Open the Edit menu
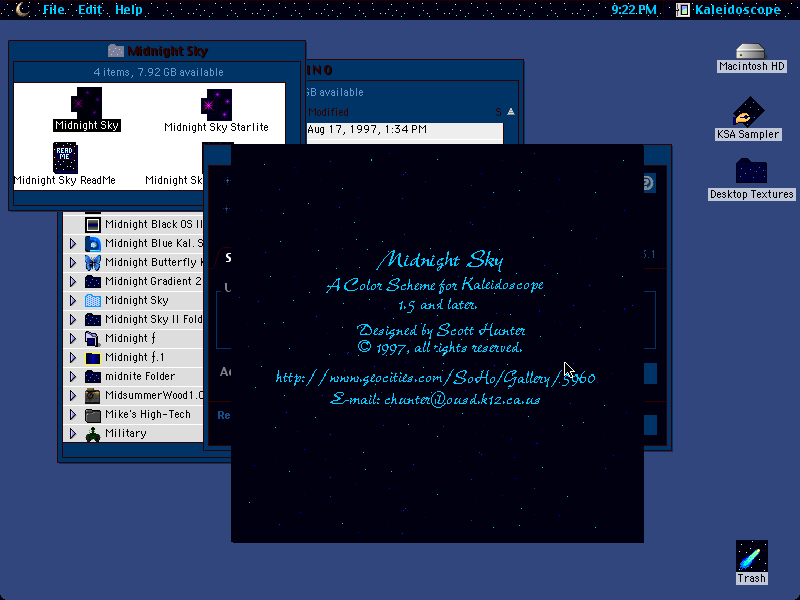The width and height of the screenshot is (800, 600). point(90,9)
